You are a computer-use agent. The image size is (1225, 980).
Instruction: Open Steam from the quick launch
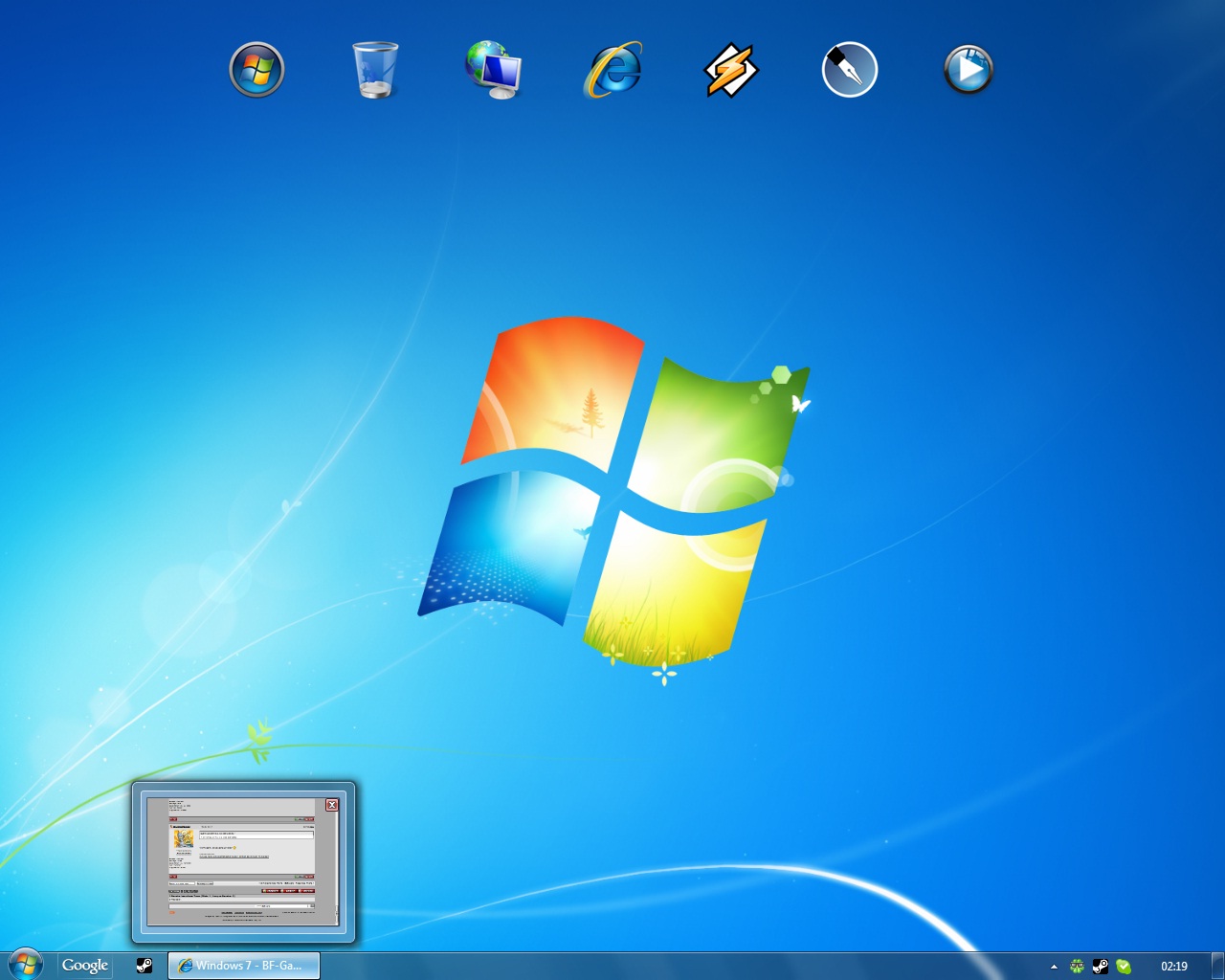144,966
